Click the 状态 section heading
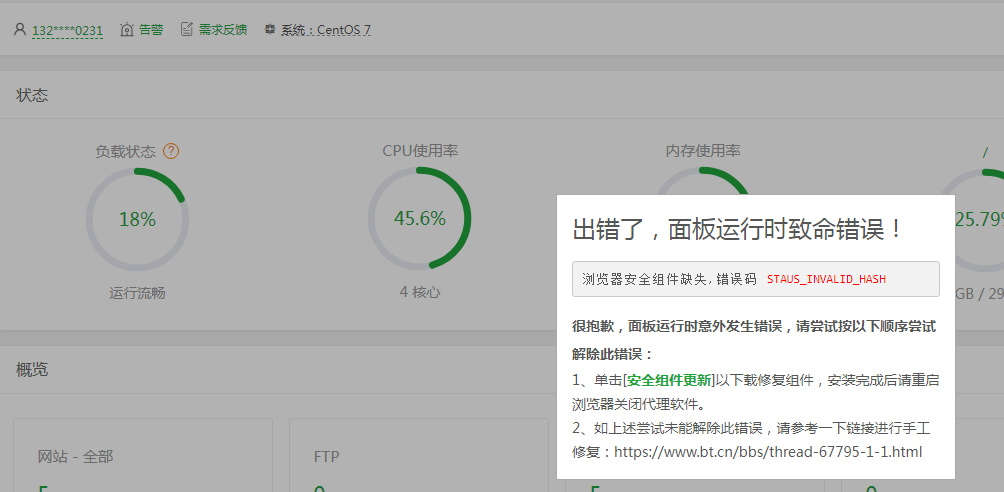This screenshot has width=1004, height=492. click(x=32, y=95)
